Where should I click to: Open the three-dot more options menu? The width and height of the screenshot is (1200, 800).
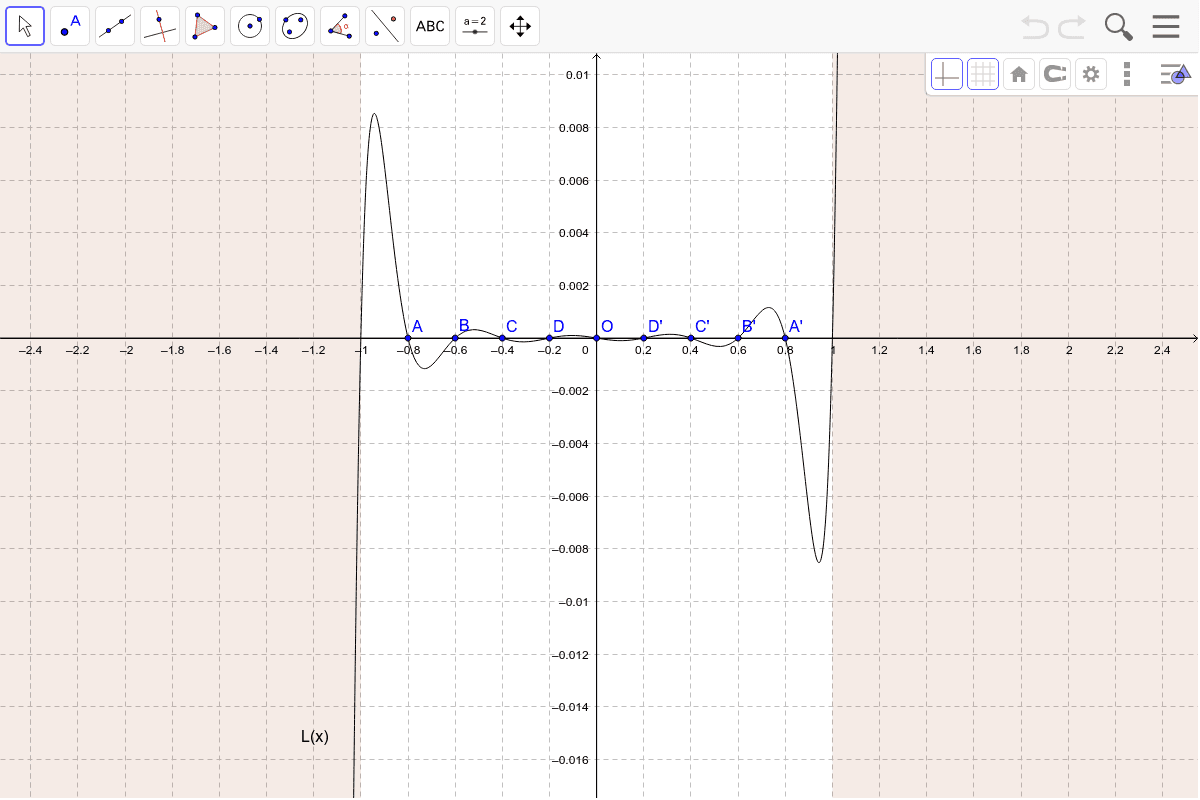point(1127,74)
